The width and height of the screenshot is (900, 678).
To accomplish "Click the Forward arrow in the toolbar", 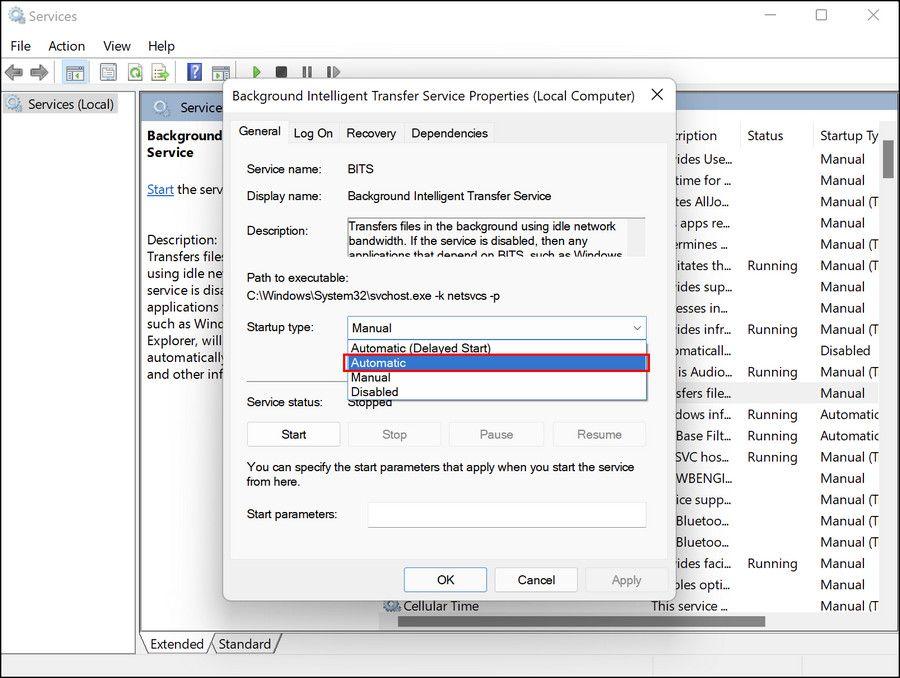I will tap(39, 73).
